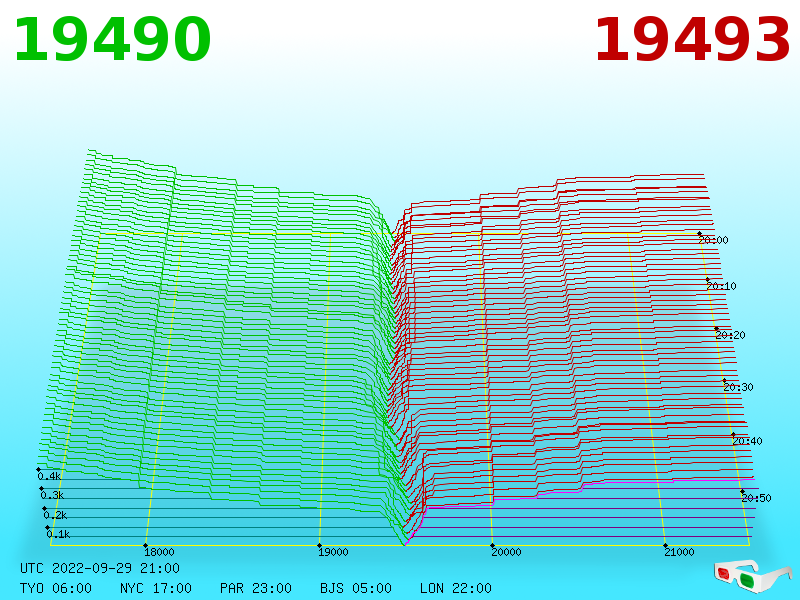Click the 0.4k volume axis label

[49, 477]
